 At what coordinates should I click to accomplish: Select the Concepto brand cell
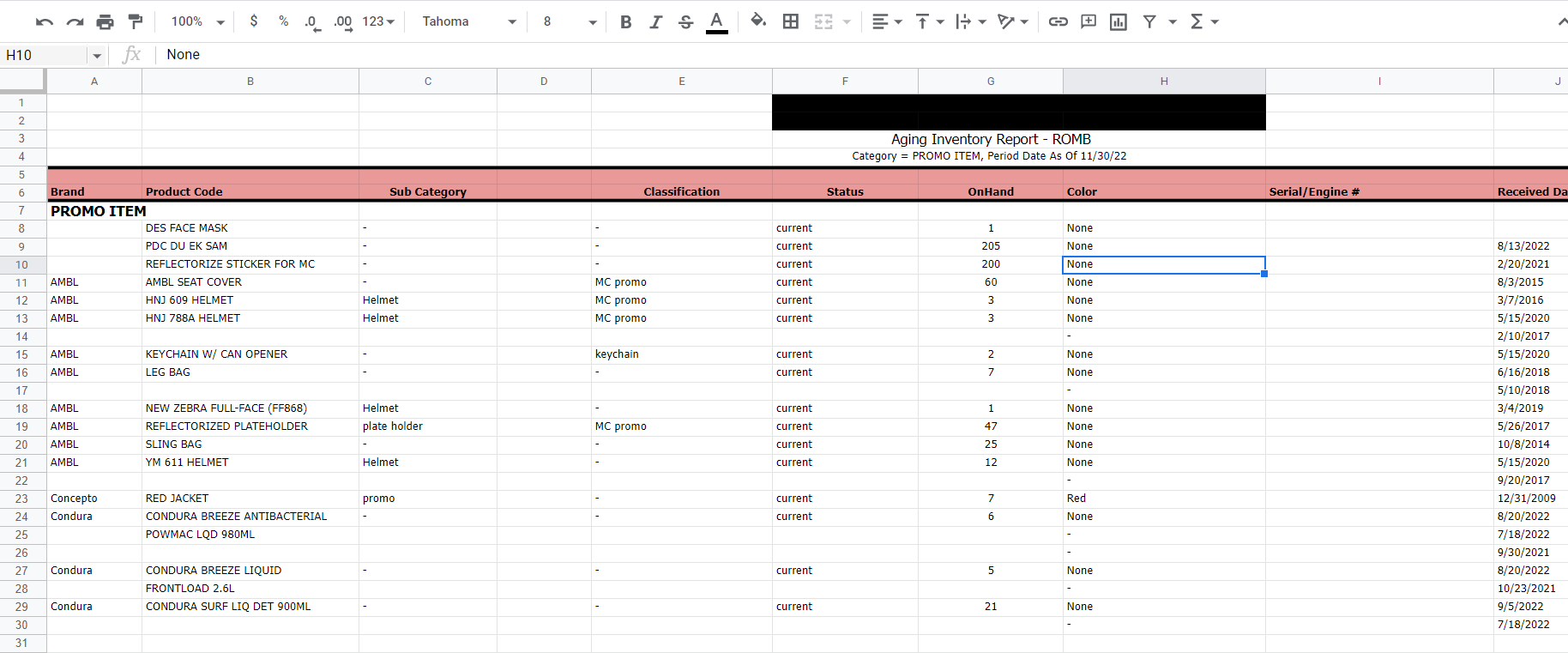coord(94,499)
